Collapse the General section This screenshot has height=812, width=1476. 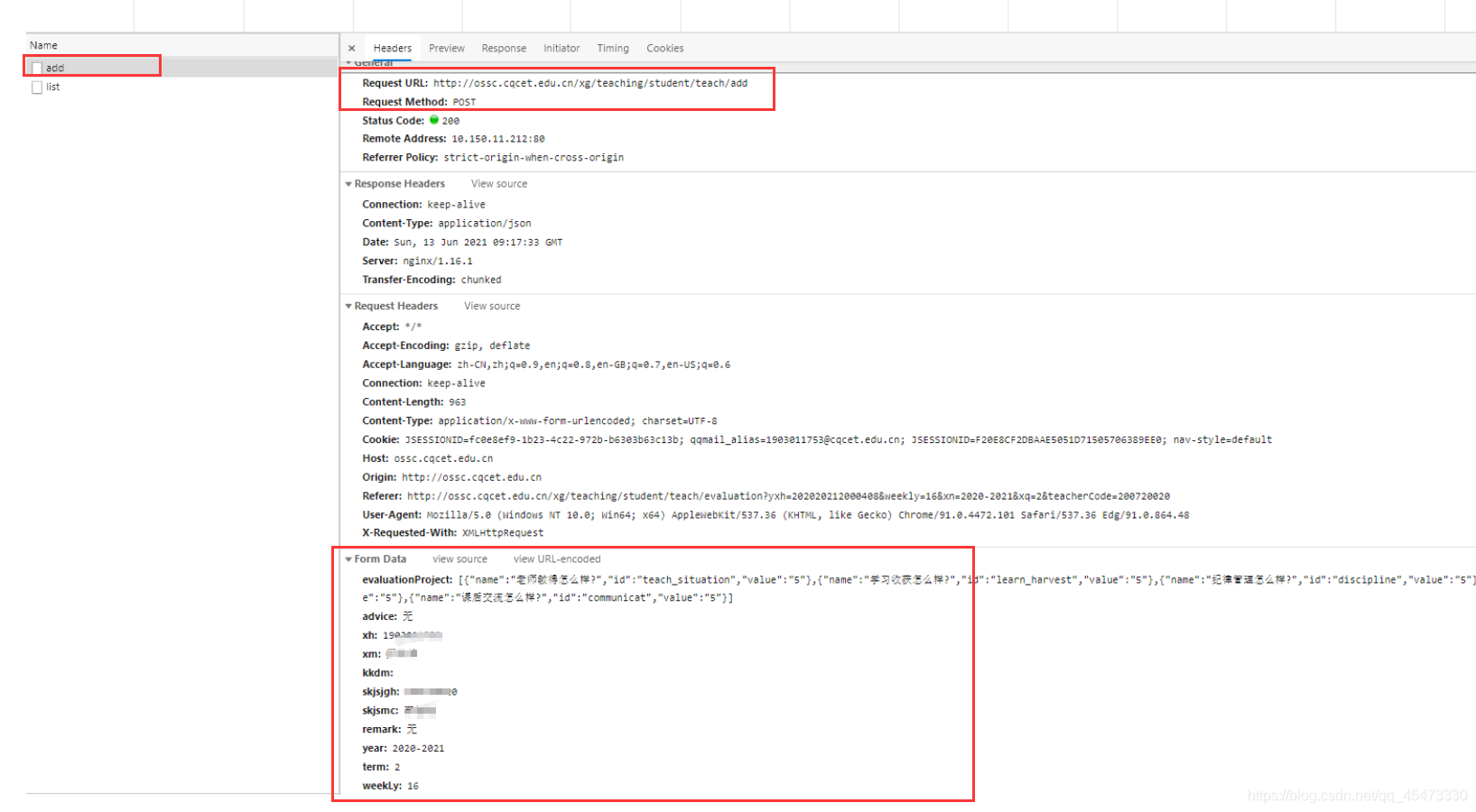(x=349, y=63)
